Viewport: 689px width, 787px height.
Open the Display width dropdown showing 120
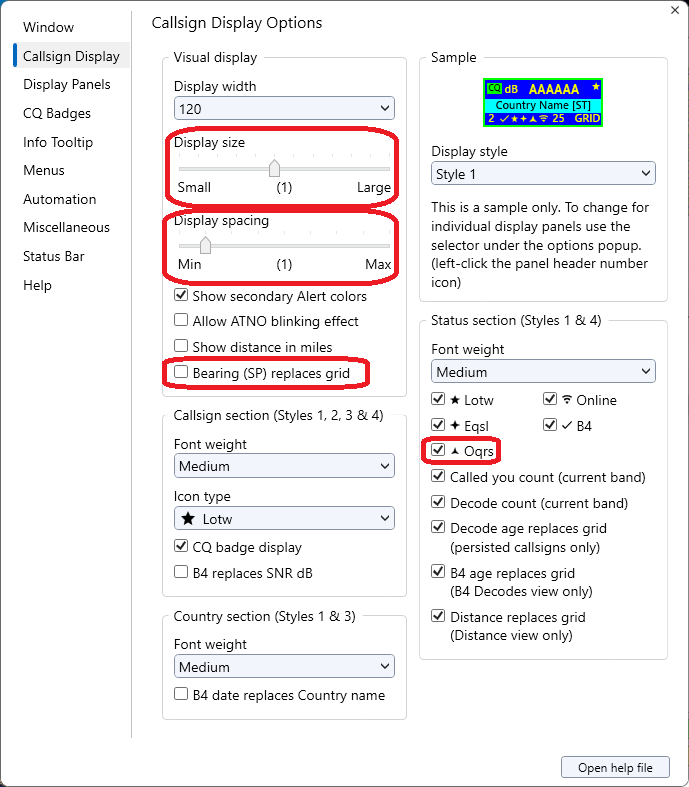pyautogui.click(x=284, y=108)
